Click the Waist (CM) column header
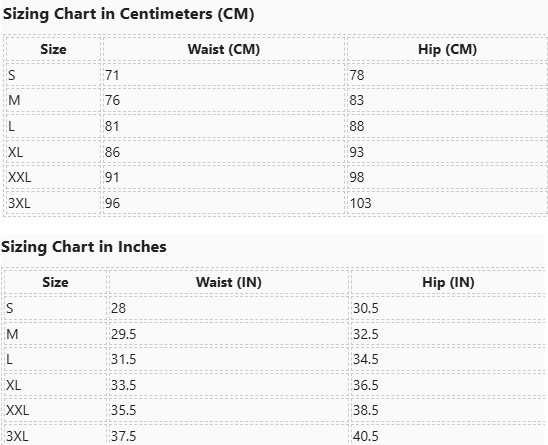Screen dimensions: 548x445 coord(224,49)
